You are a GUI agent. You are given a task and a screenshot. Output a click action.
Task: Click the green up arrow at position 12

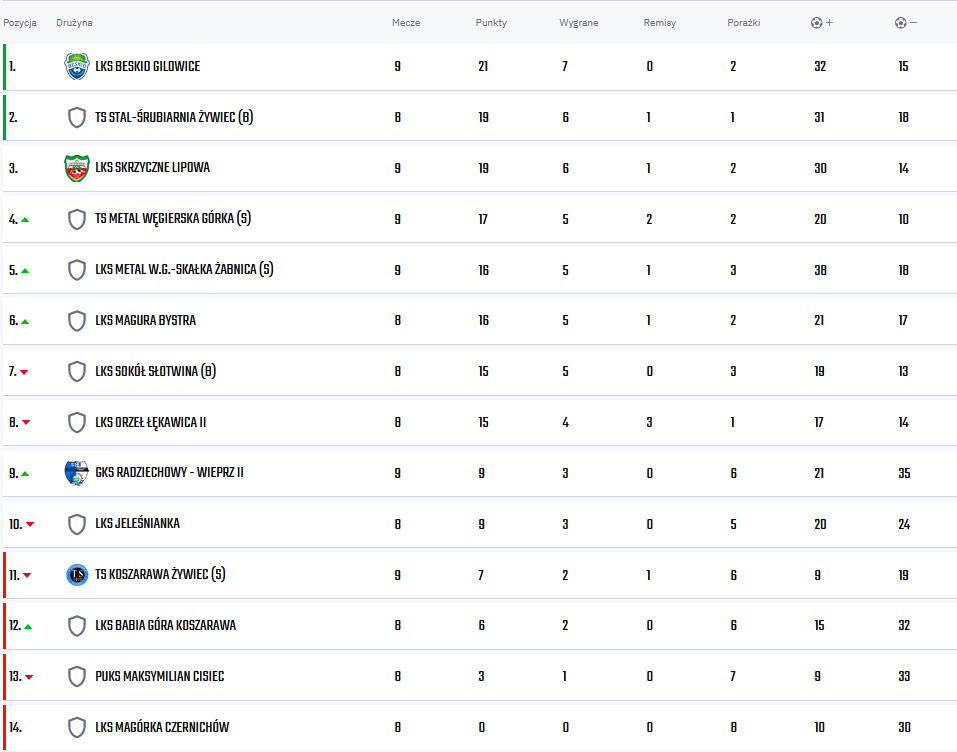pyautogui.click(x=28, y=626)
